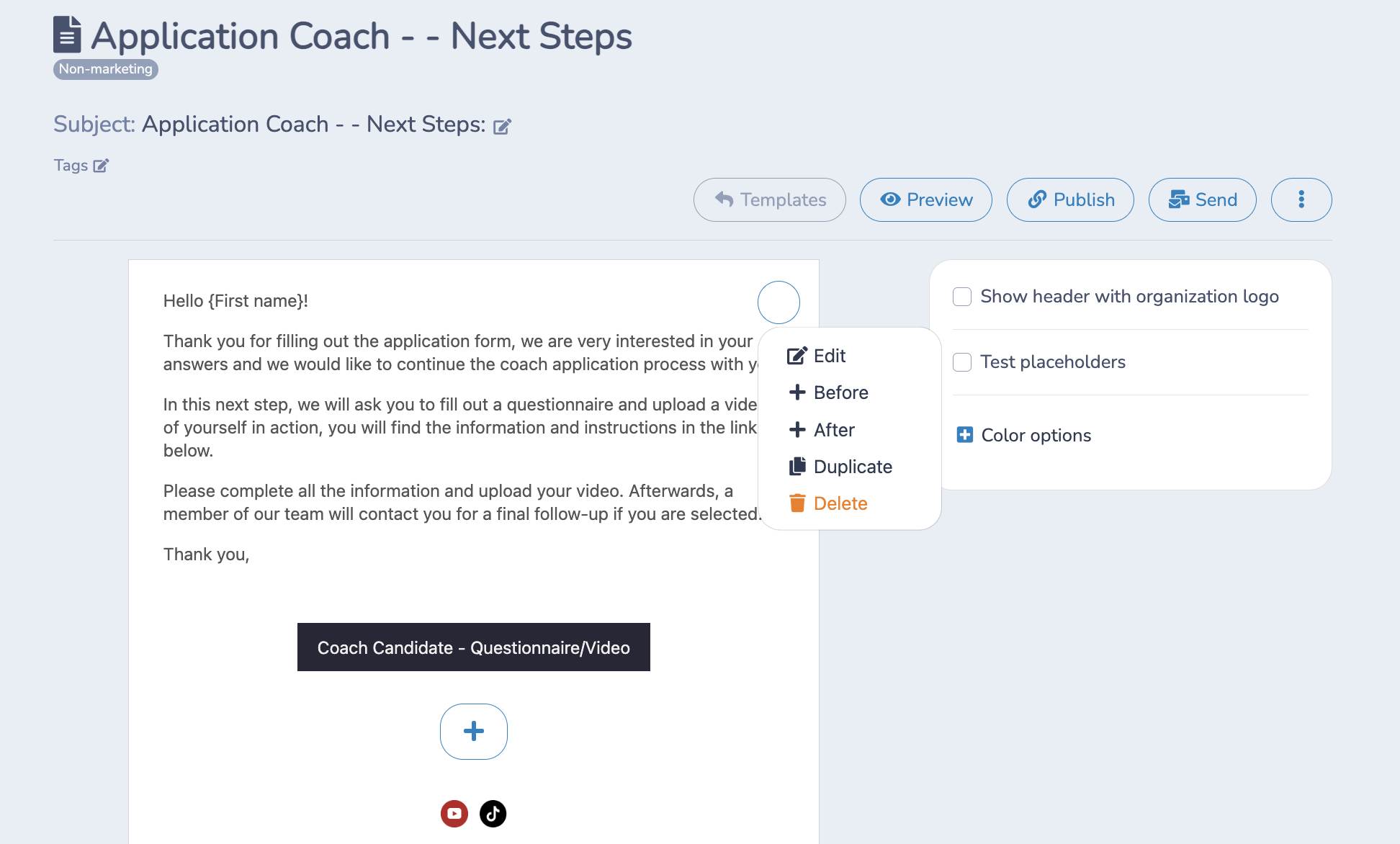The height and width of the screenshot is (844, 1400).
Task: Click the Tags edit pencil icon
Action: (101, 165)
